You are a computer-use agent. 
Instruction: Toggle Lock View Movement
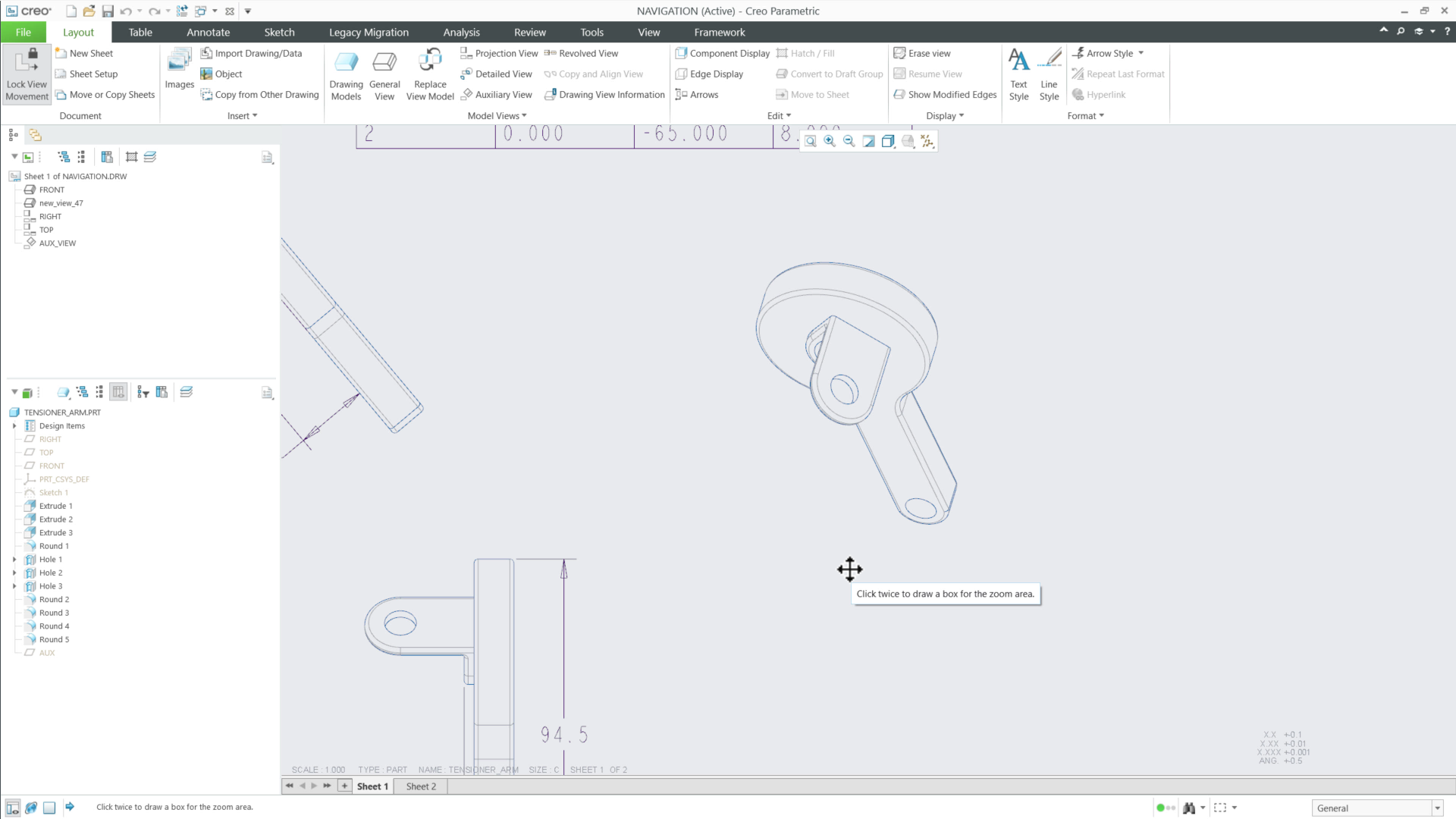26,73
